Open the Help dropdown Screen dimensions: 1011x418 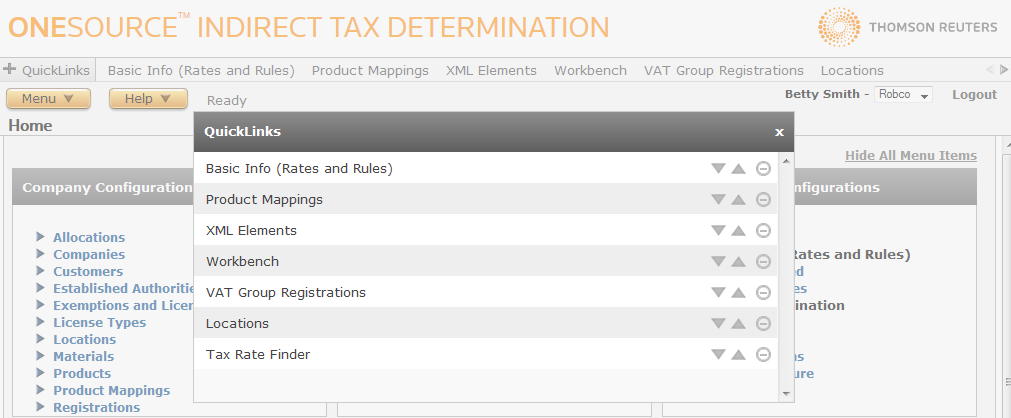coord(148,99)
